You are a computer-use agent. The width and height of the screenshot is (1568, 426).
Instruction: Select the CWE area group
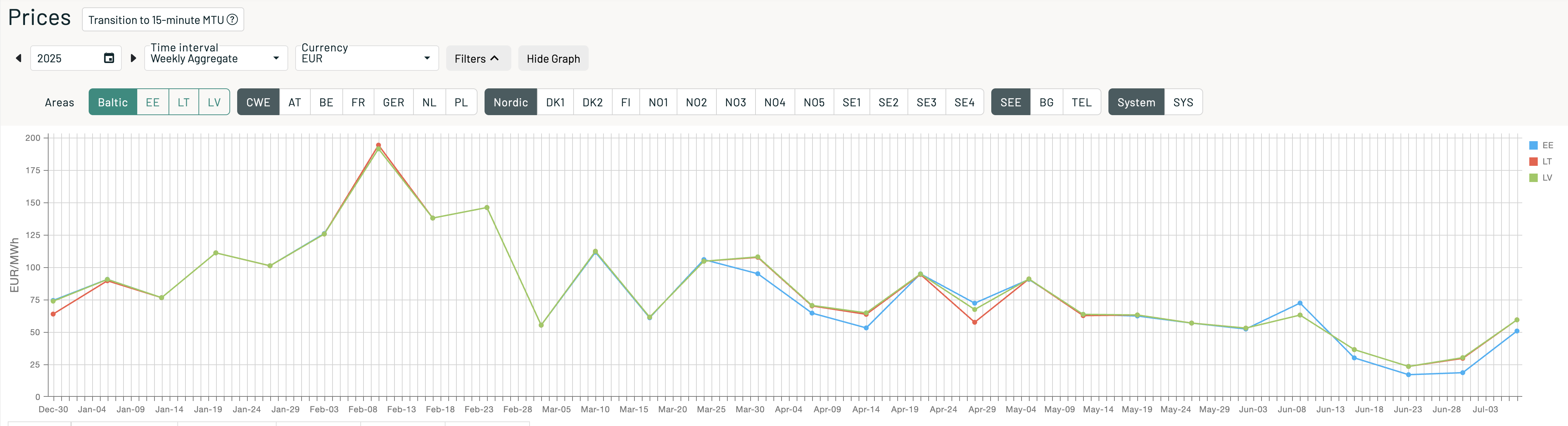(258, 102)
